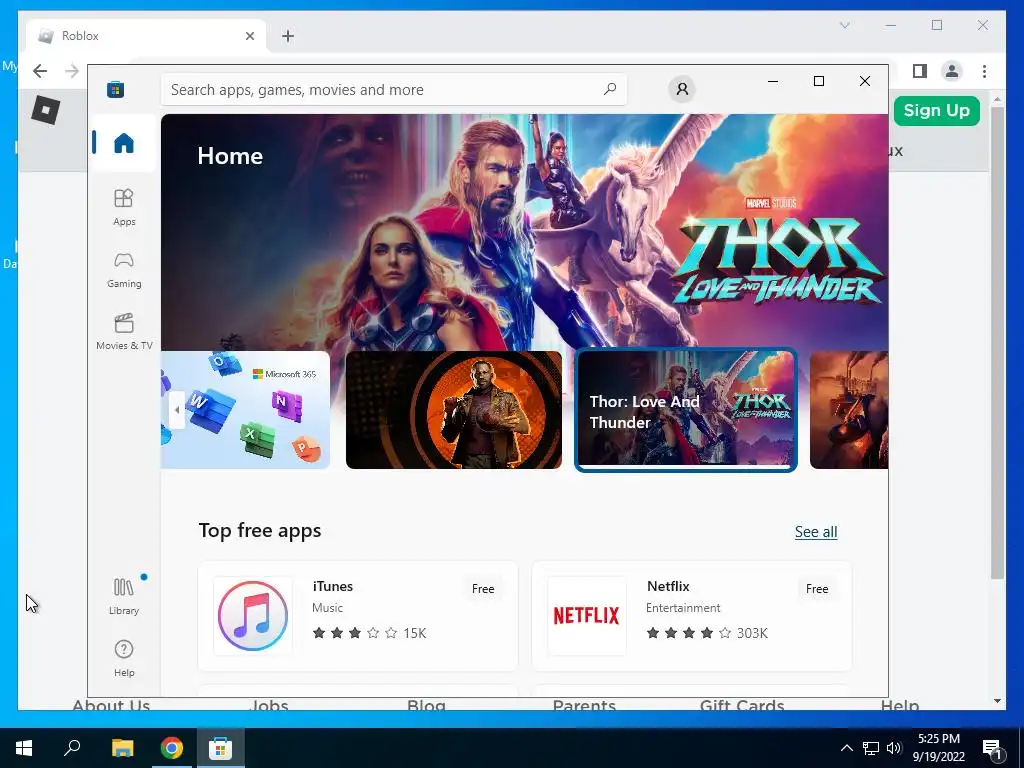
Task: Go back in Chrome browser
Action: point(40,71)
